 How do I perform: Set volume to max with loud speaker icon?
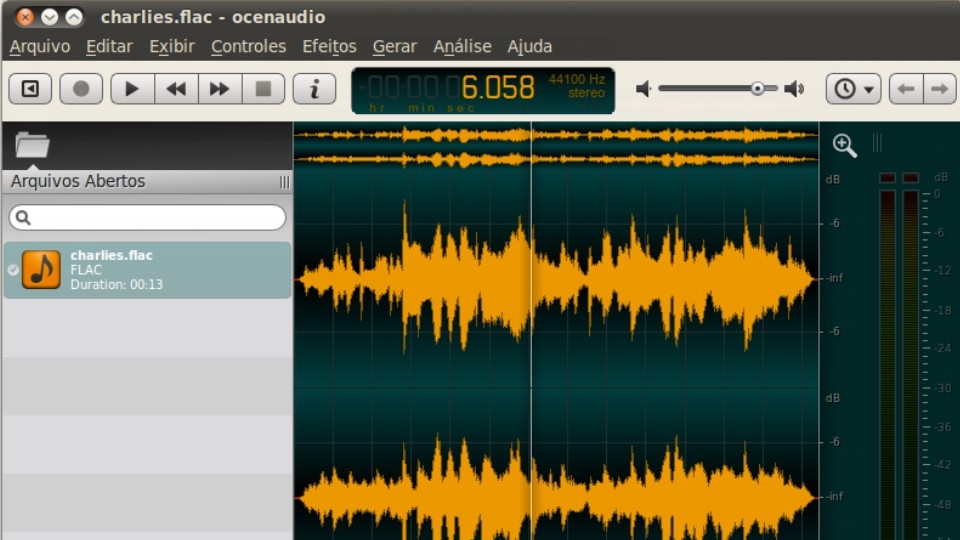point(795,89)
